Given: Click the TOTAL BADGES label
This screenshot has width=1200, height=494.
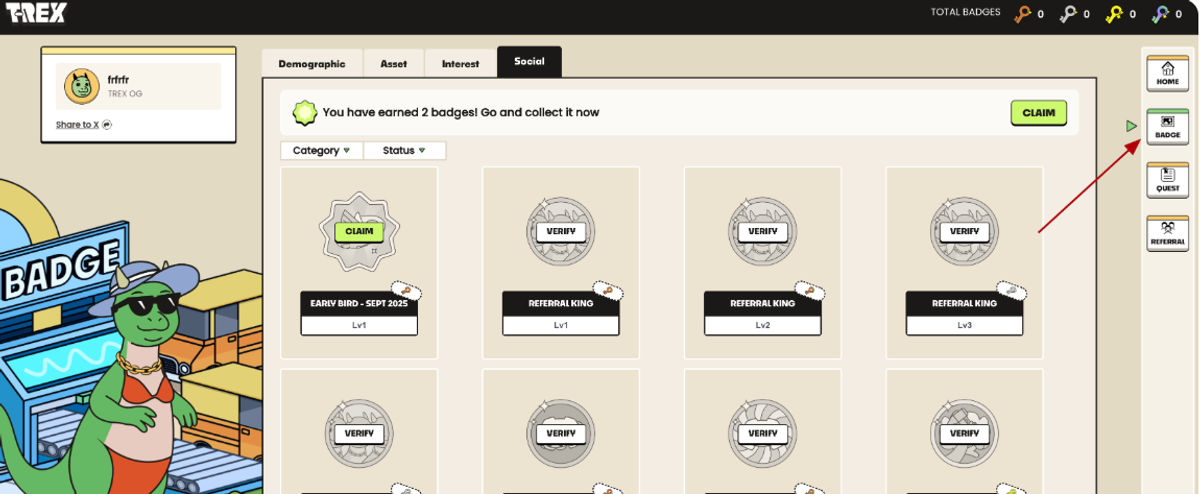Looking at the screenshot, I should [x=965, y=13].
